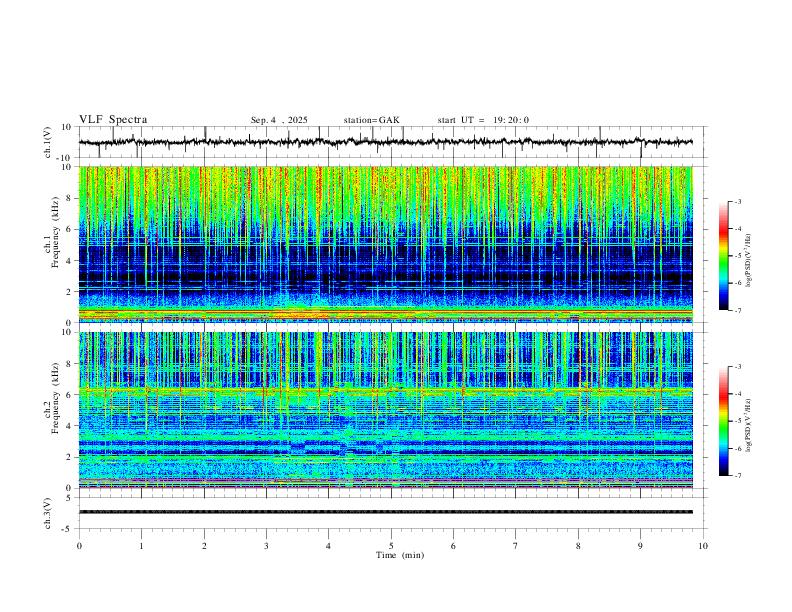Click the "2" kHz tick on ch.2 spectrogram axis
The height and width of the screenshot is (612, 792).
click(70, 457)
